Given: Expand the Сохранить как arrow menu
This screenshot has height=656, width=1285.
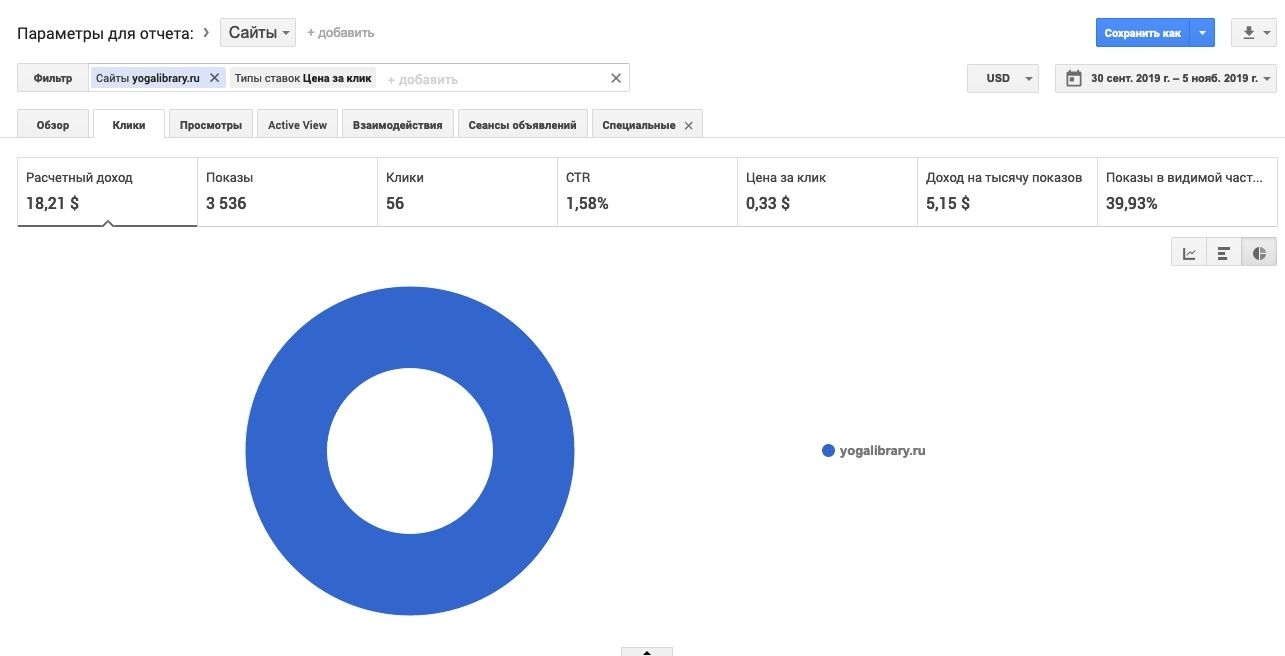Looking at the screenshot, I should click(x=1203, y=33).
